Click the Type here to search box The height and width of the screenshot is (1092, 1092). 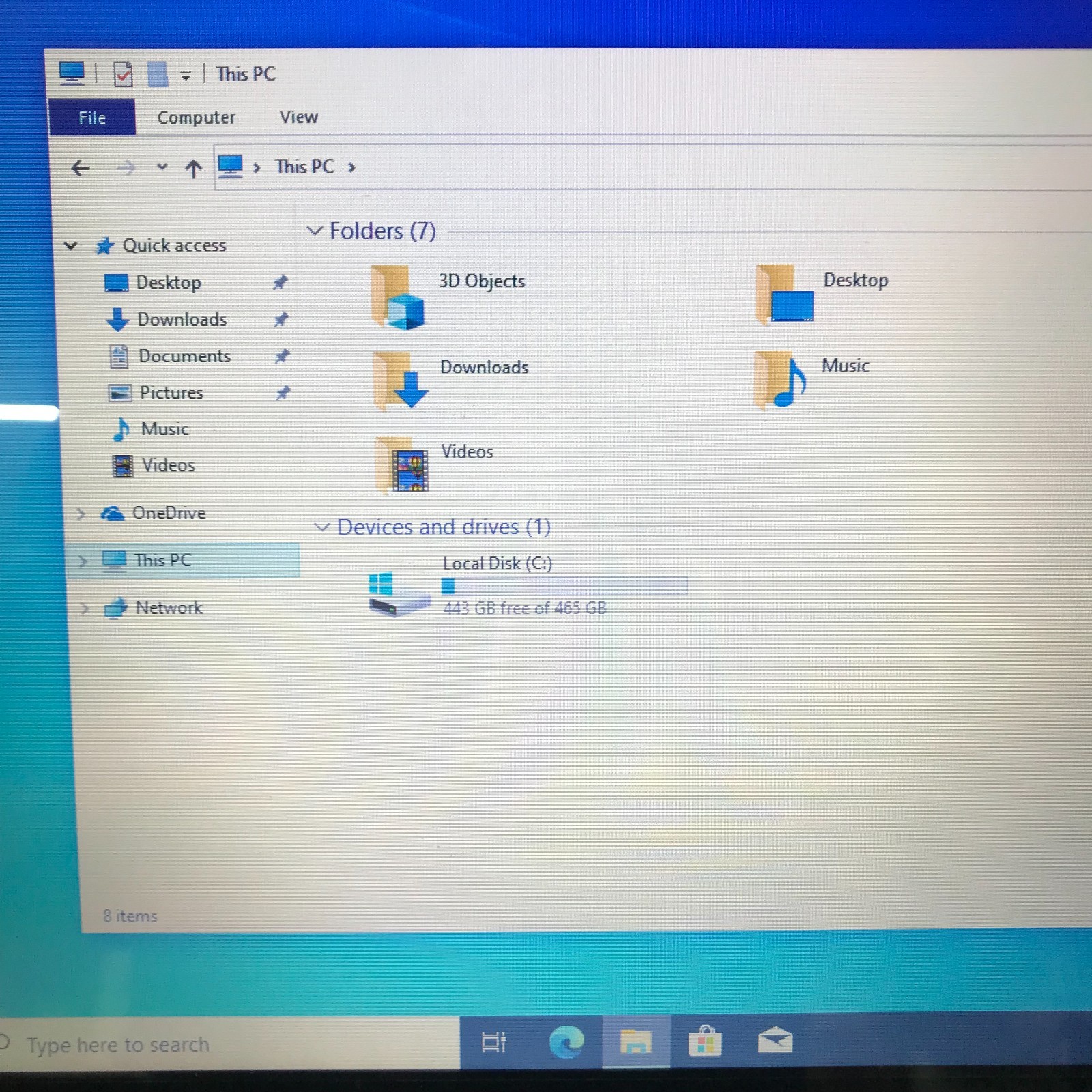229,1044
